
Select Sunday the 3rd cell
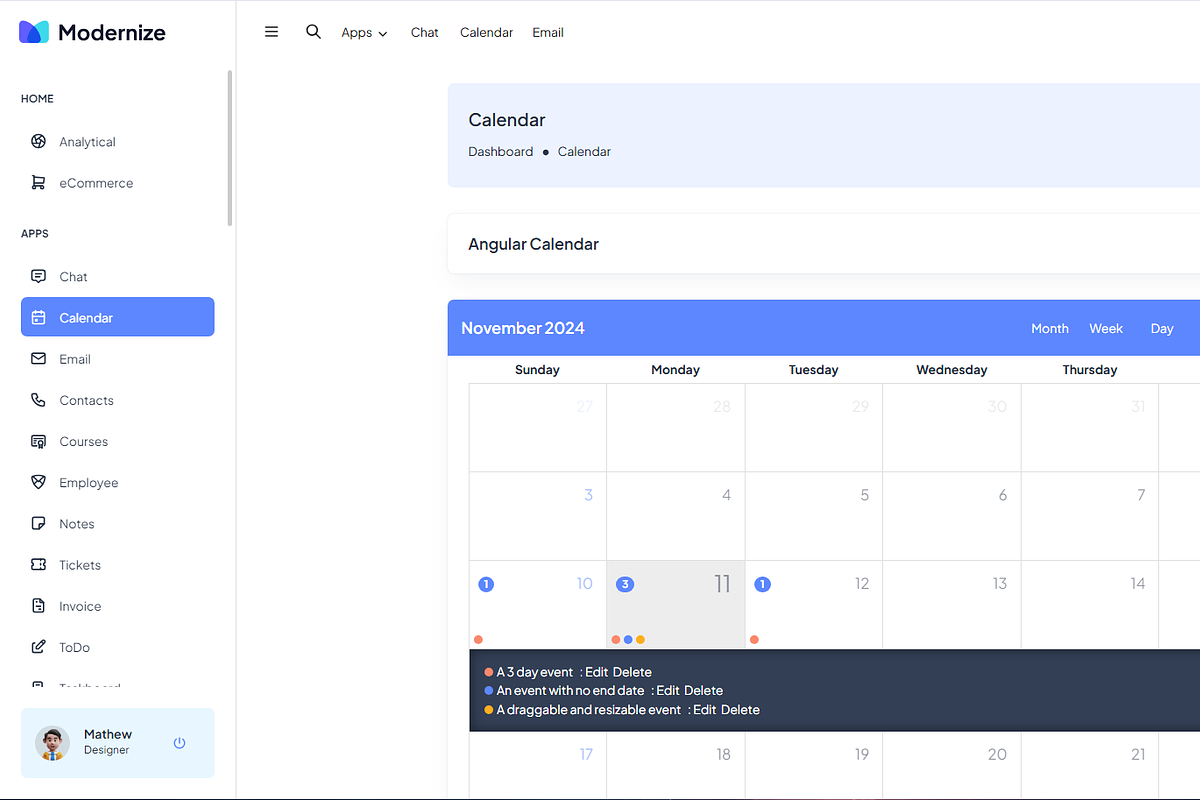538,516
